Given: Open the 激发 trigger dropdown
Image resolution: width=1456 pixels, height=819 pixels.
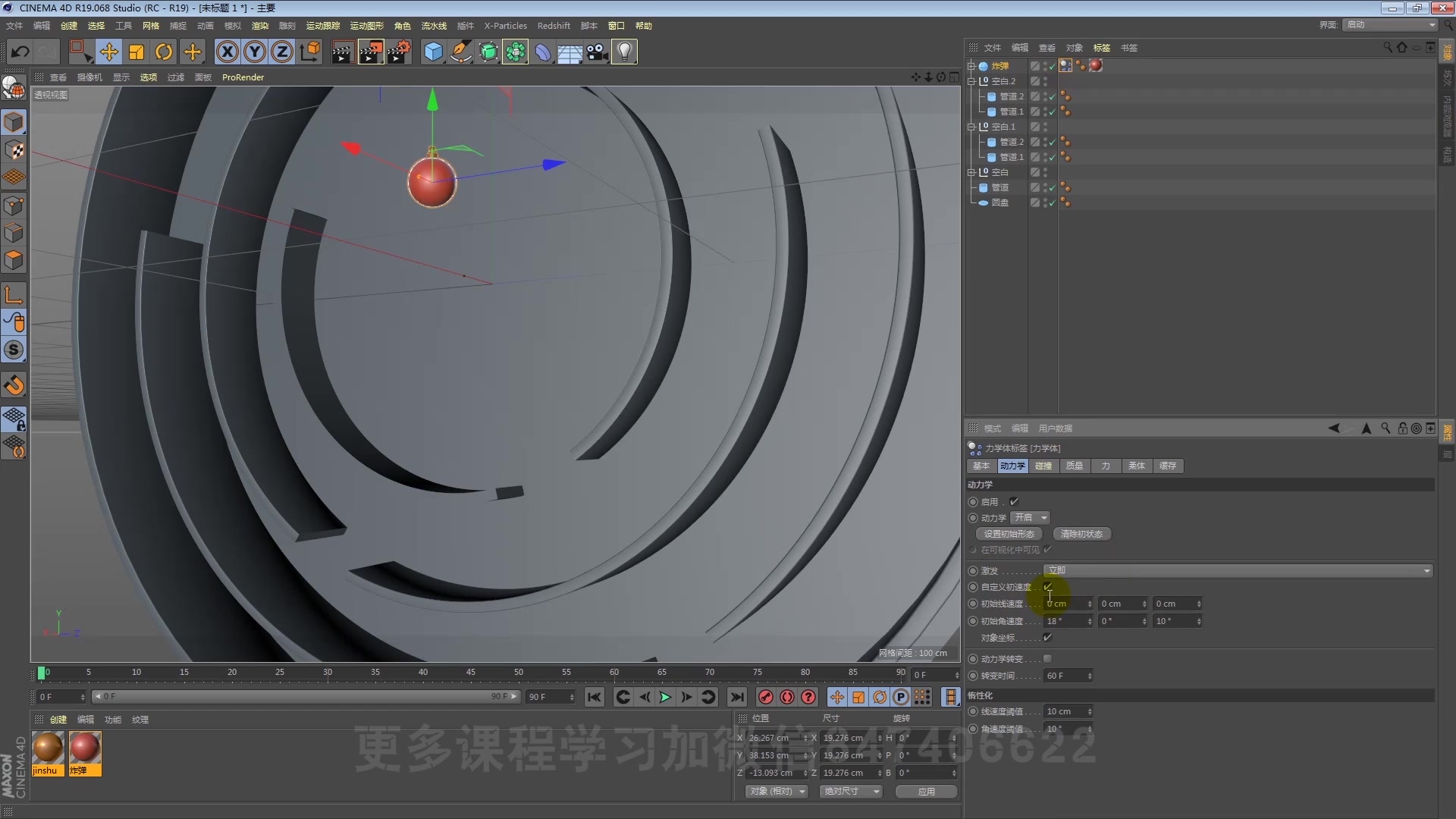Looking at the screenshot, I should [x=1238, y=570].
